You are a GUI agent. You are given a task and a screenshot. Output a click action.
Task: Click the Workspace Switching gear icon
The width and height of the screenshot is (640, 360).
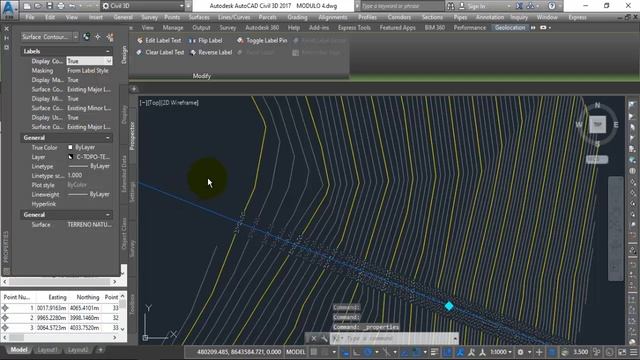click(520, 352)
